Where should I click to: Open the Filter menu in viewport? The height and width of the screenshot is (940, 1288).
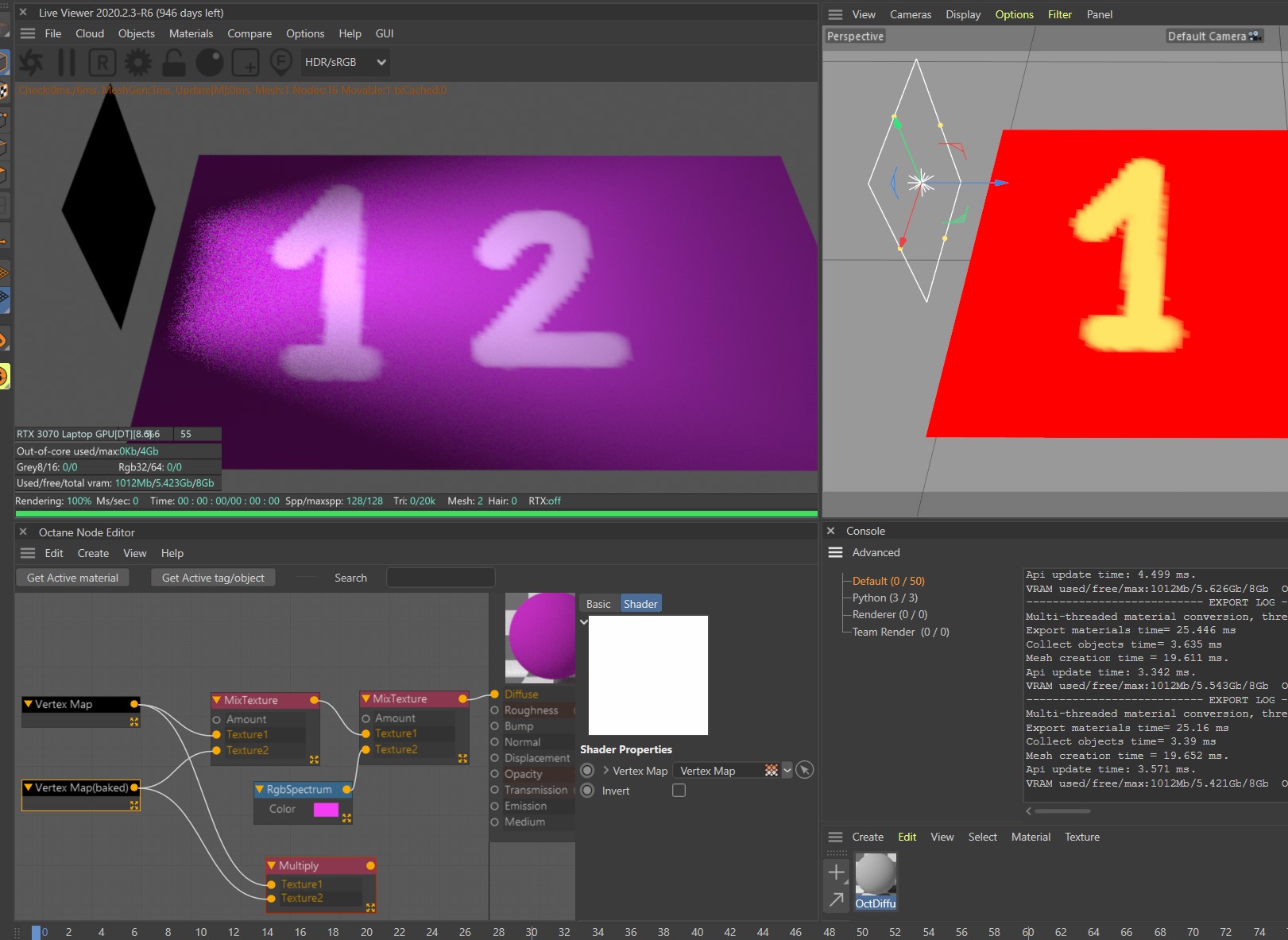tap(1060, 14)
